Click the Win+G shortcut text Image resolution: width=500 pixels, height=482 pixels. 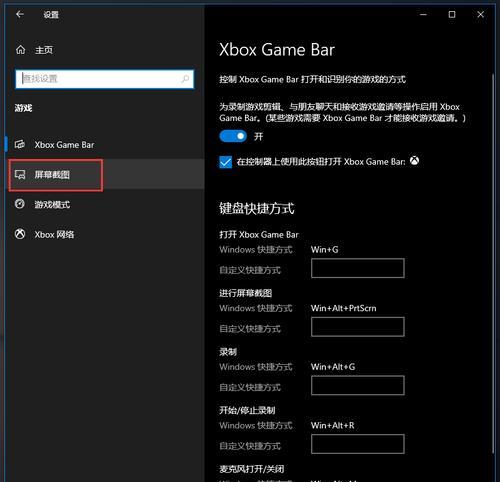tap(325, 250)
